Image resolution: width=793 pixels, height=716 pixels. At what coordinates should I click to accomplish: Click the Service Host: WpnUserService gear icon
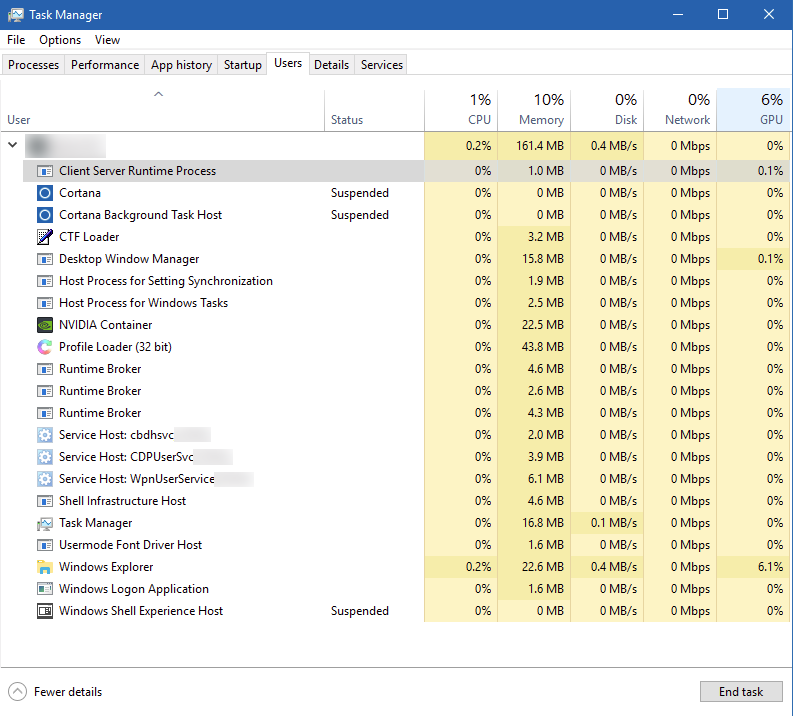(x=45, y=479)
